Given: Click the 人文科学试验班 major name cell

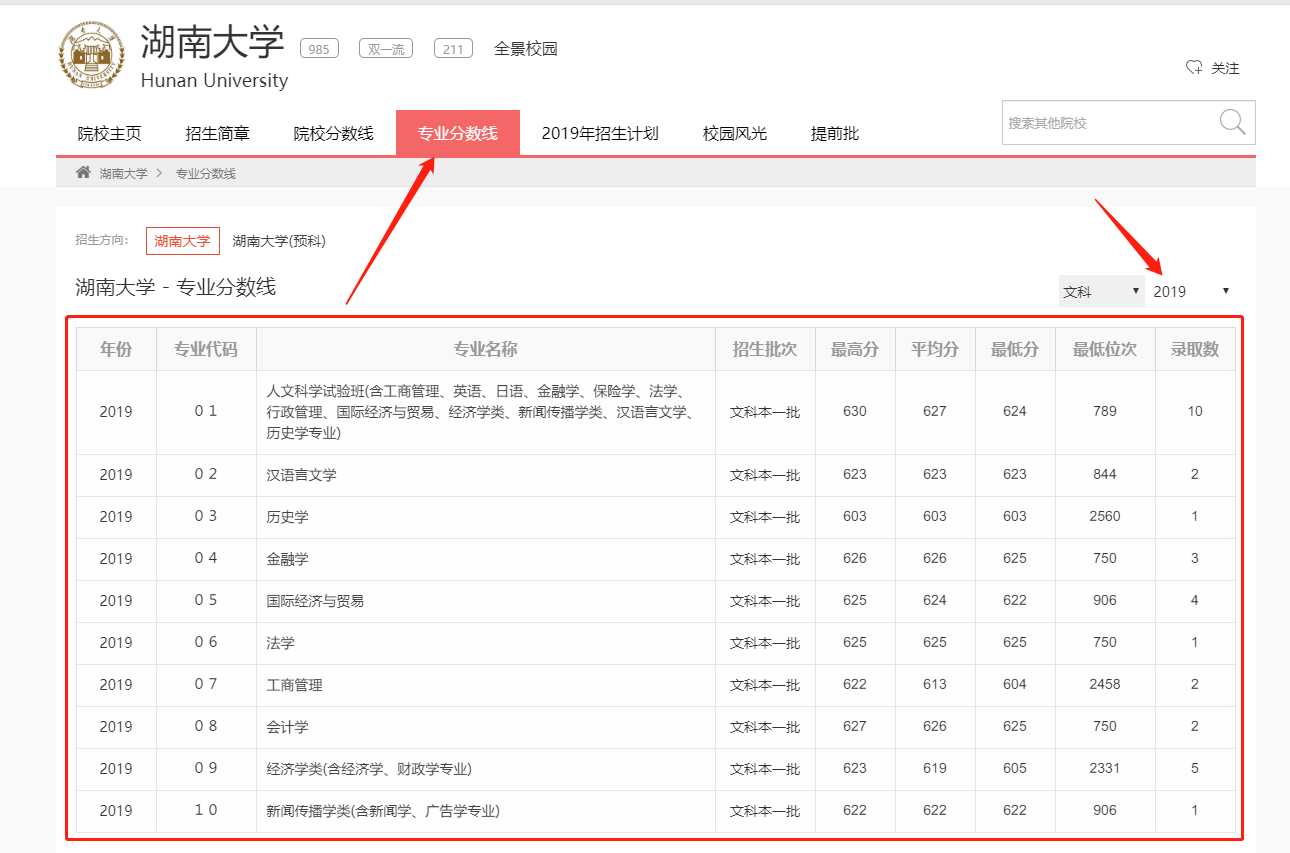Looking at the screenshot, I should [x=486, y=412].
